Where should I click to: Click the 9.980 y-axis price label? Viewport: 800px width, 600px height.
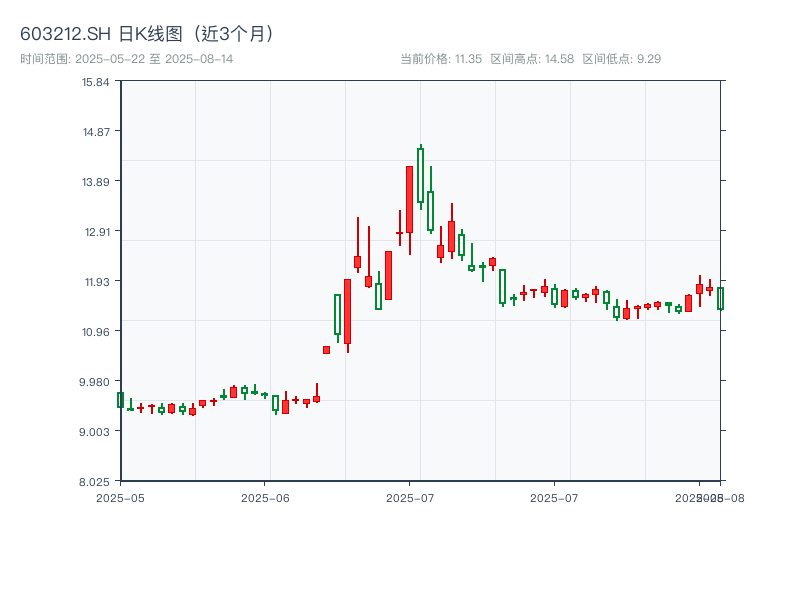pos(96,381)
